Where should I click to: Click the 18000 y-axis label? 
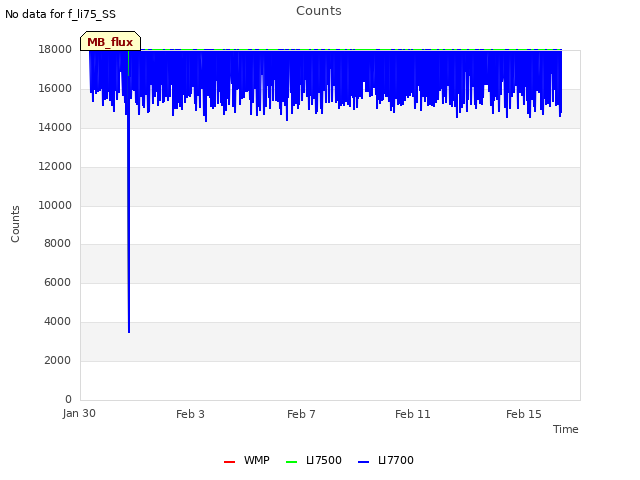(55, 49)
